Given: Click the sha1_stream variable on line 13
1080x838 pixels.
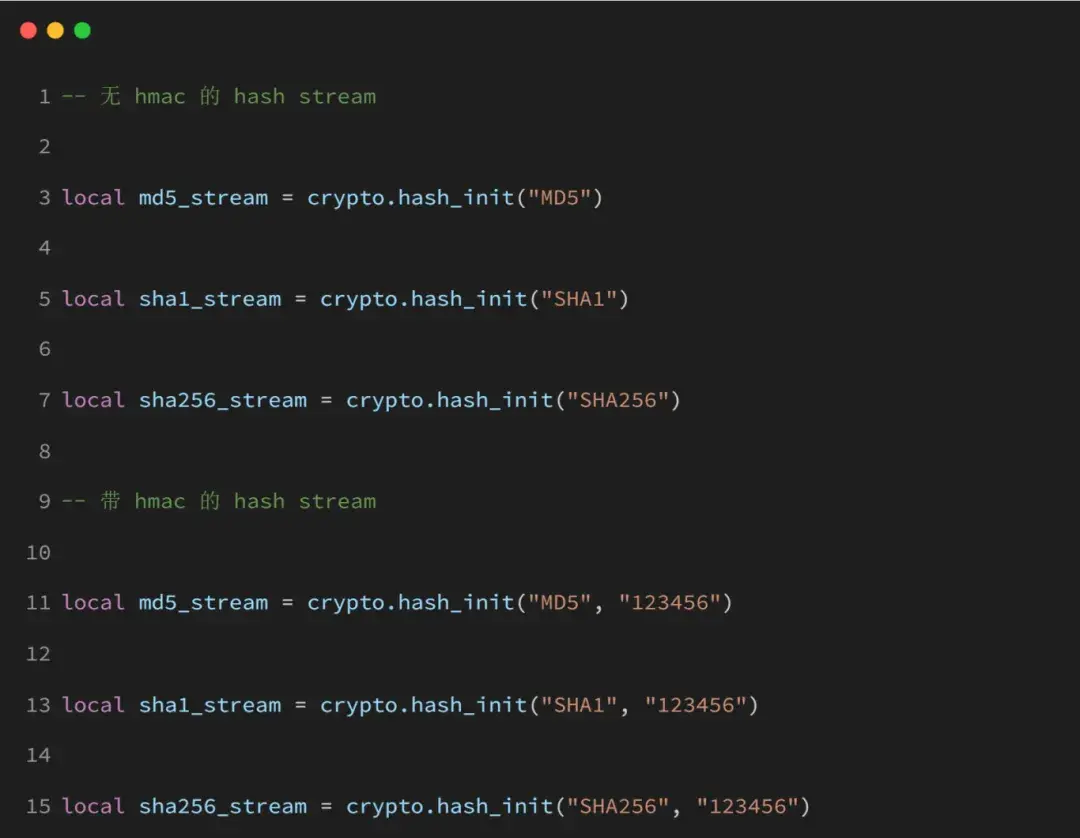Looking at the screenshot, I should point(210,704).
